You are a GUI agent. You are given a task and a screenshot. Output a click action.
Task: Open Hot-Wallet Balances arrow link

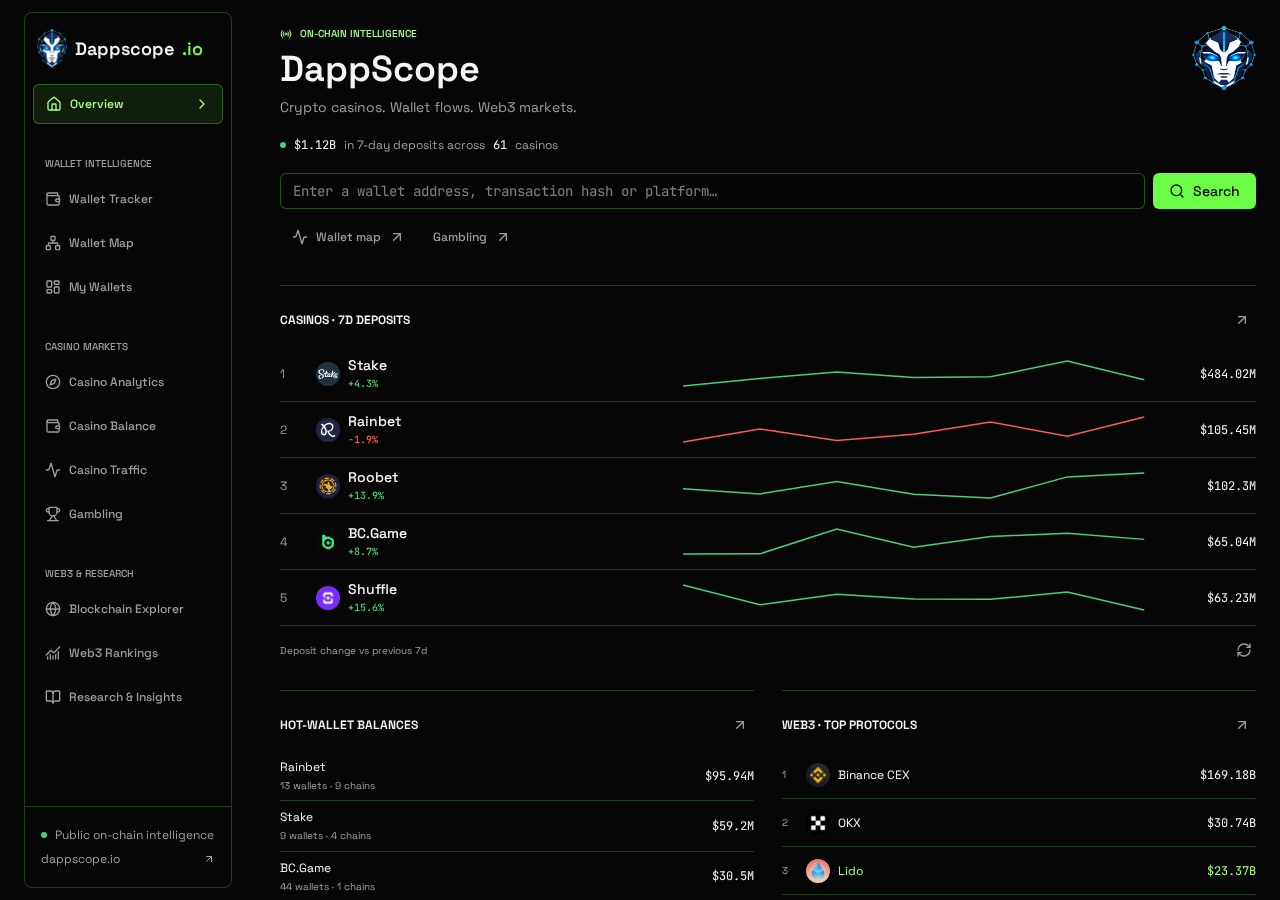tap(740, 725)
